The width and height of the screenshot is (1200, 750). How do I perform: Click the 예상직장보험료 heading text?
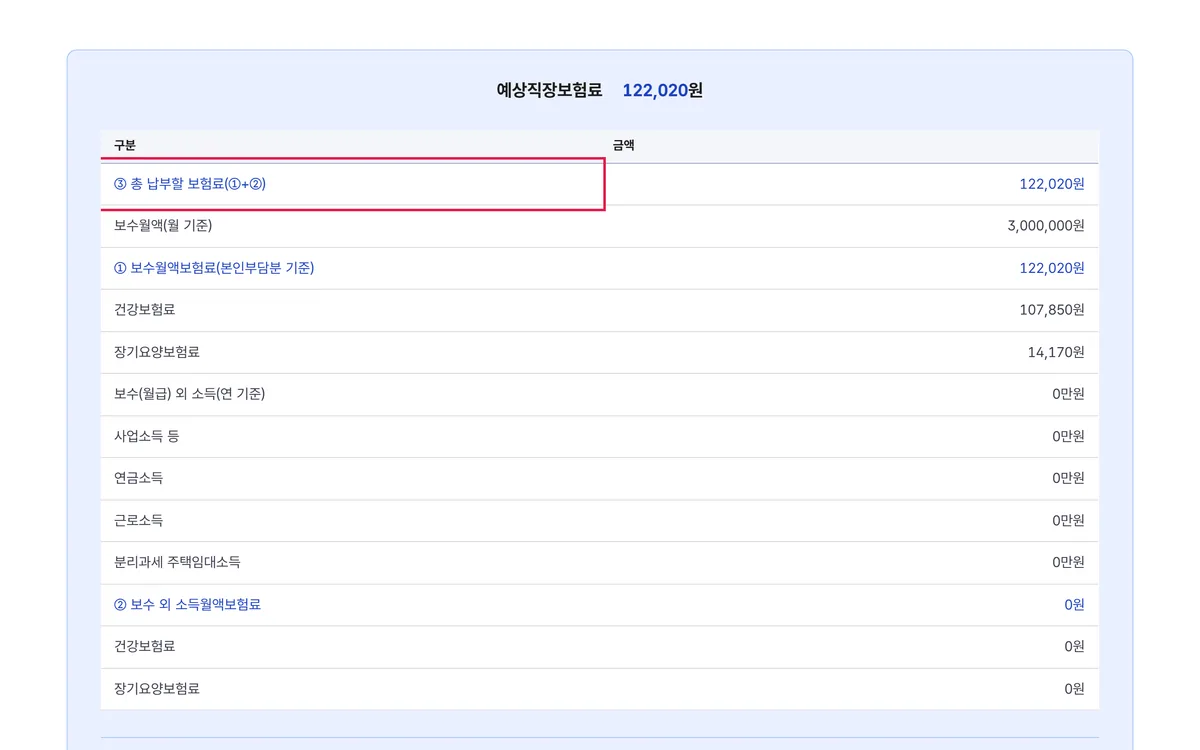pyautogui.click(x=549, y=90)
